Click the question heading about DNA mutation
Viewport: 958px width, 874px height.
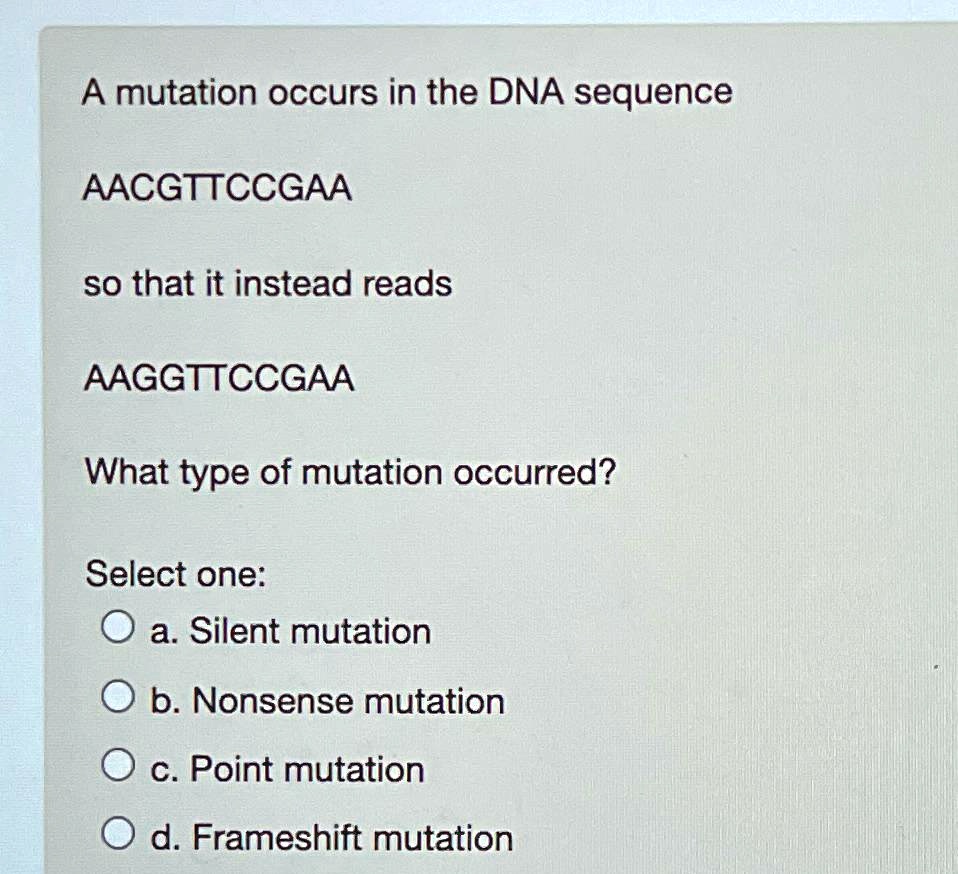pyautogui.click(x=408, y=93)
